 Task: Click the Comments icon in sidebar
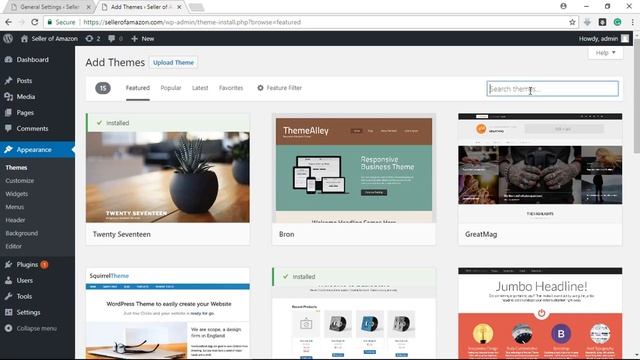coord(9,129)
